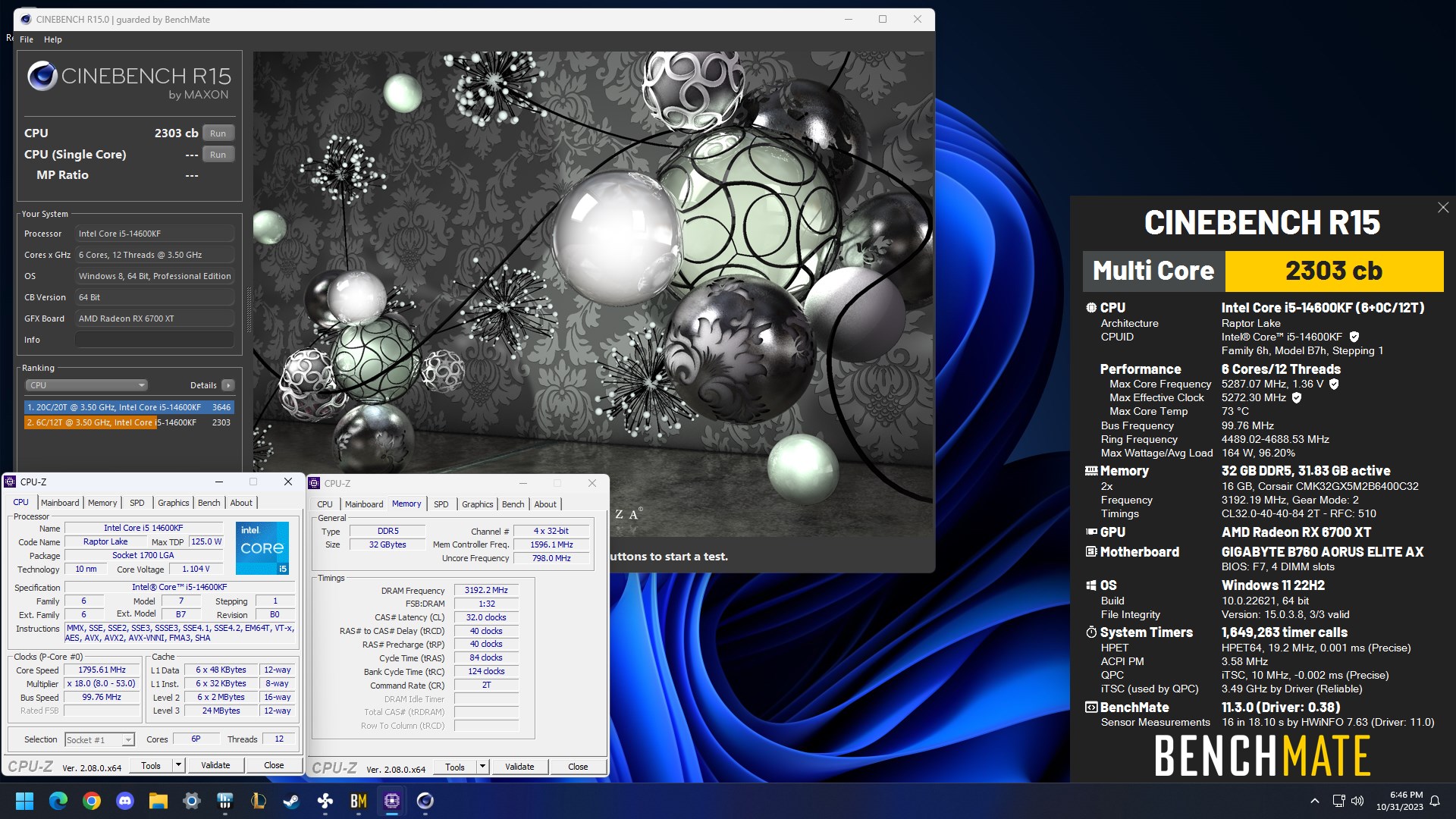
Task: Click the Info input field in Cinebench
Action: [155, 340]
